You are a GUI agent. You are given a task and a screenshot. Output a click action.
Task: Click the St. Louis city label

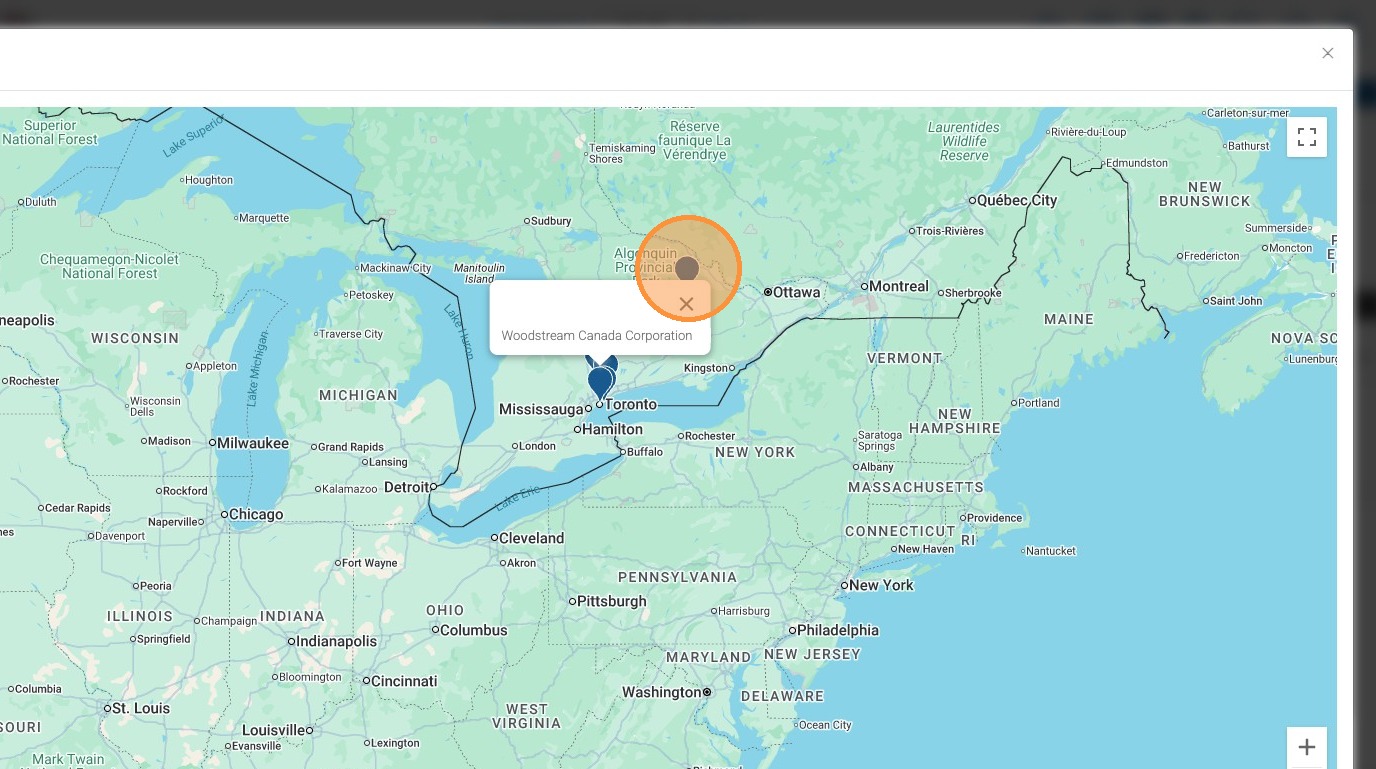click(141, 708)
